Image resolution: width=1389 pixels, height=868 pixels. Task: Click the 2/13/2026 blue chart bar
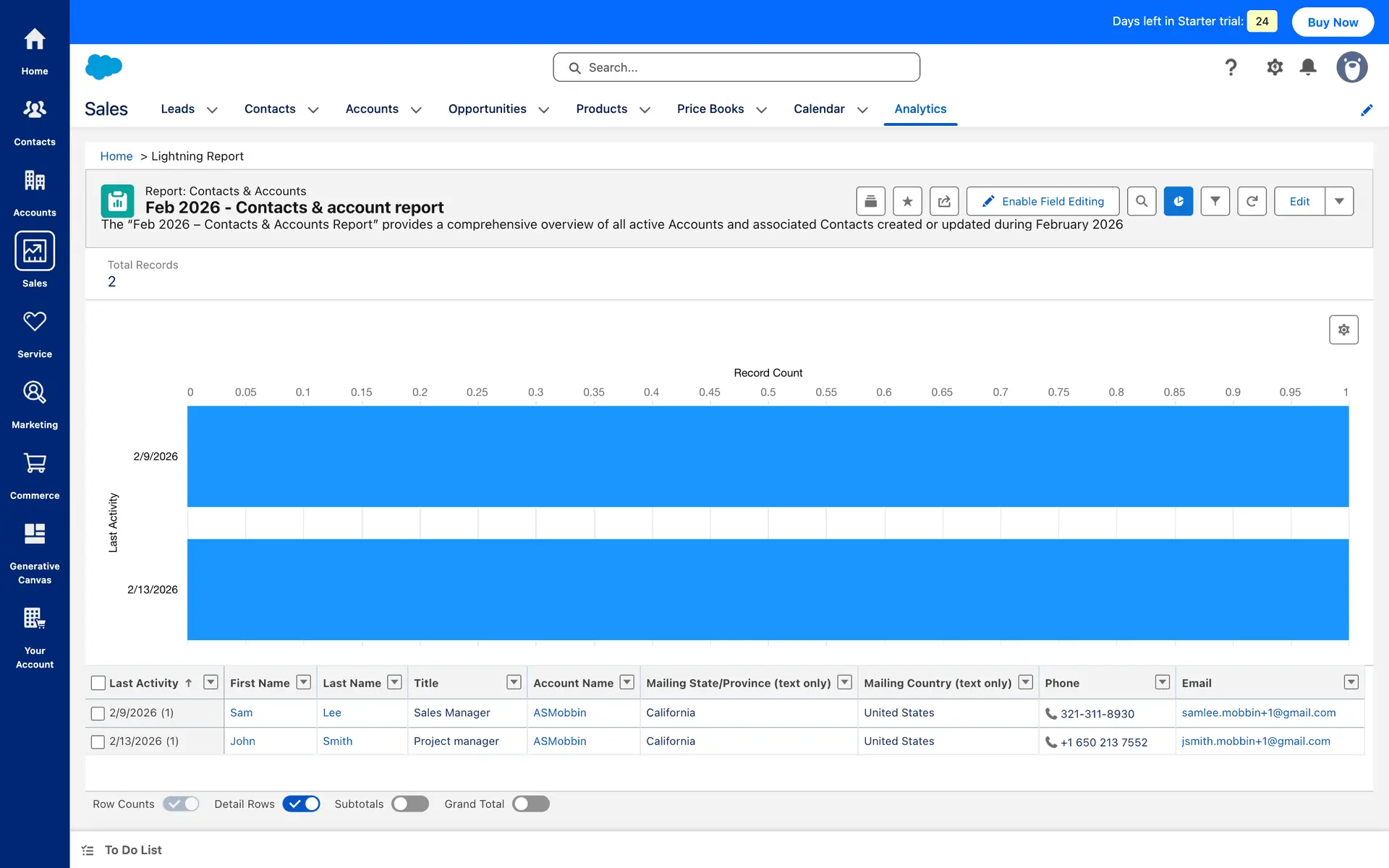pyautogui.click(x=768, y=590)
